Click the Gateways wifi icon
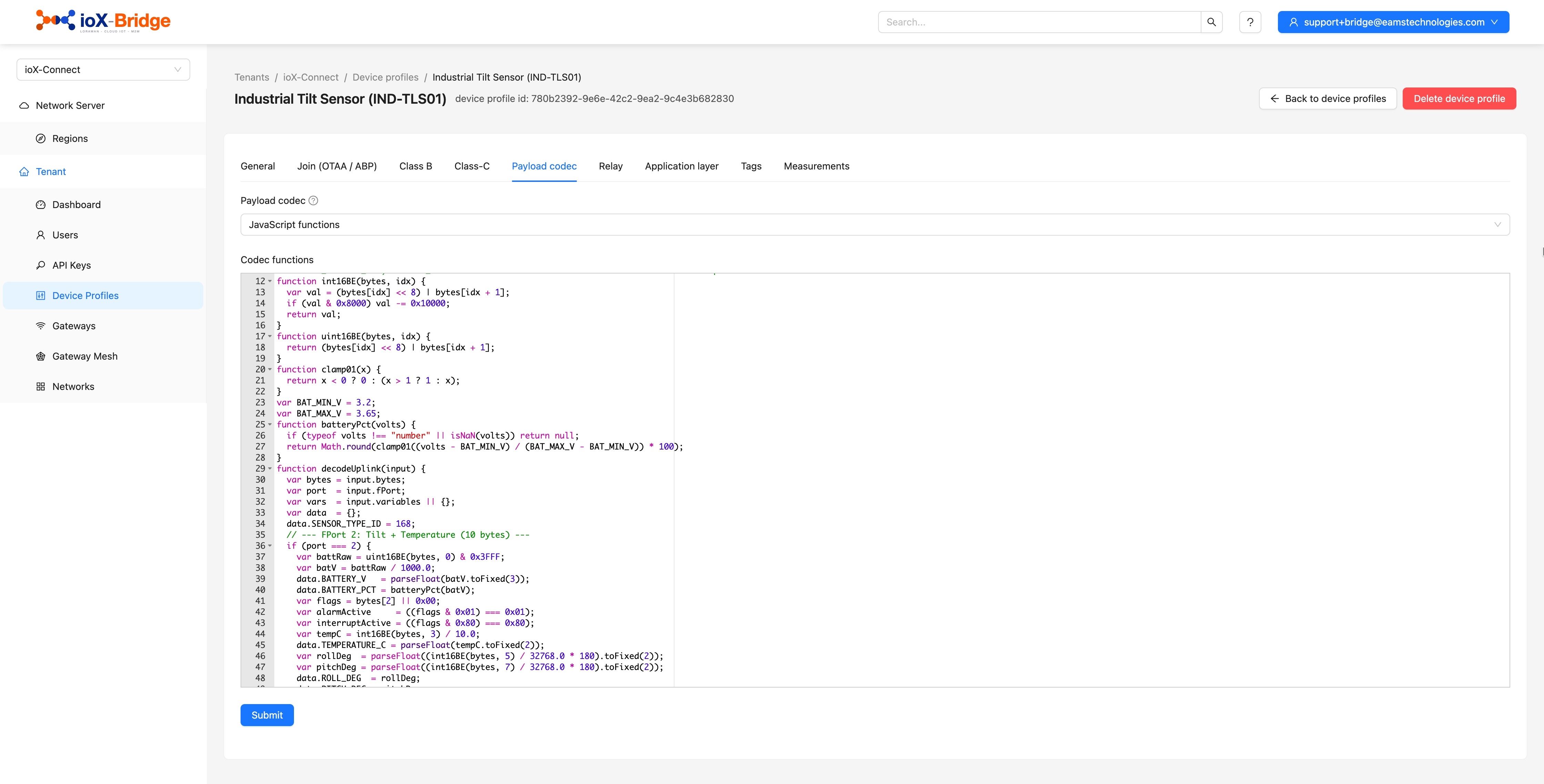The height and width of the screenshot is (784, 1544). point(41,326)
